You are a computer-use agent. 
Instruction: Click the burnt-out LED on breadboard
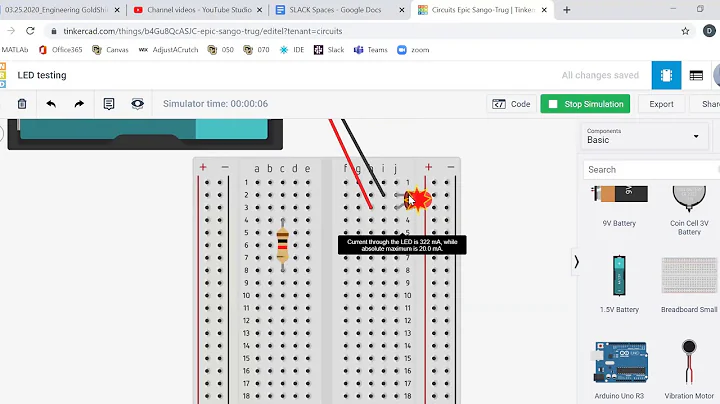(x=417, y=200)
